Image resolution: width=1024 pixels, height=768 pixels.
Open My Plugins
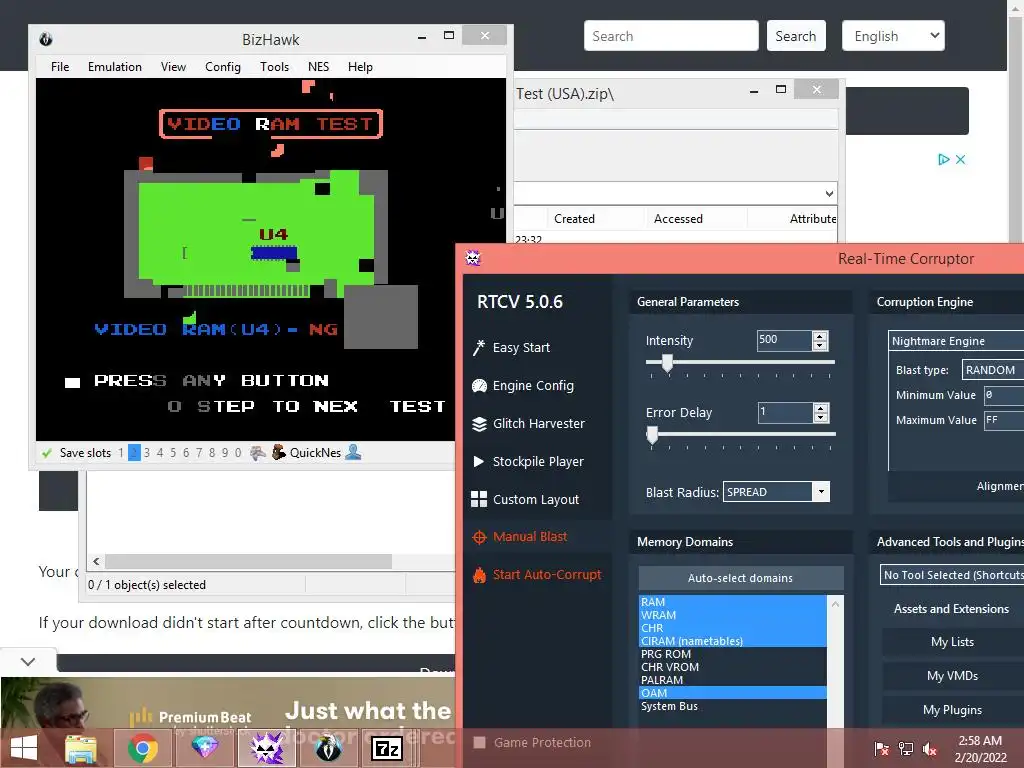click(952, 710)
